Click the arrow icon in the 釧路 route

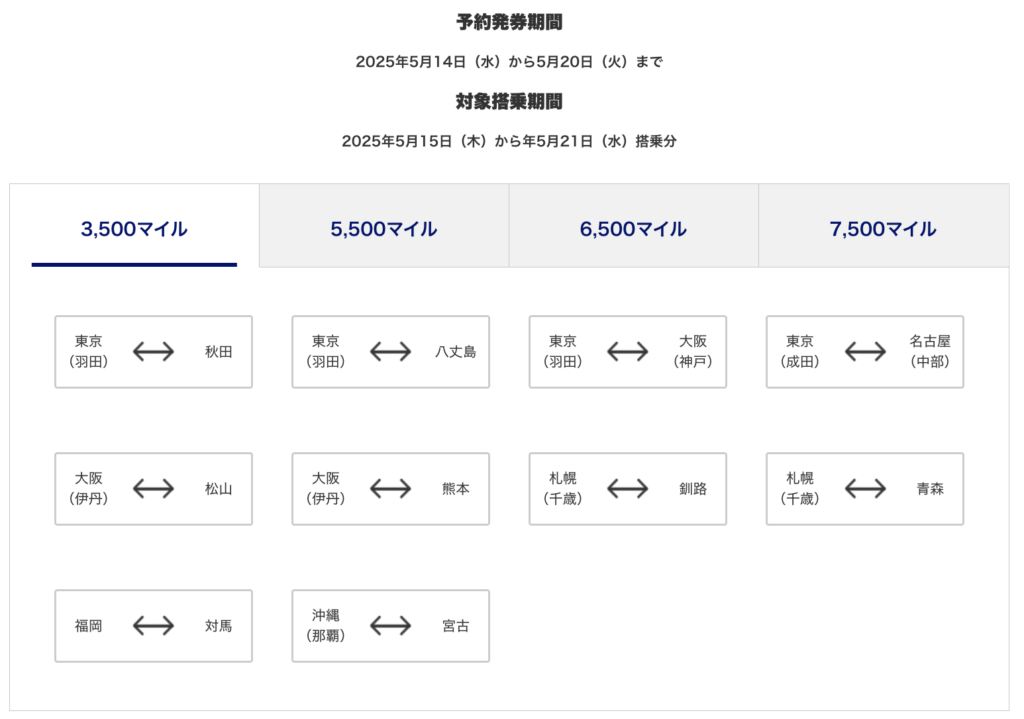[627, 489]
